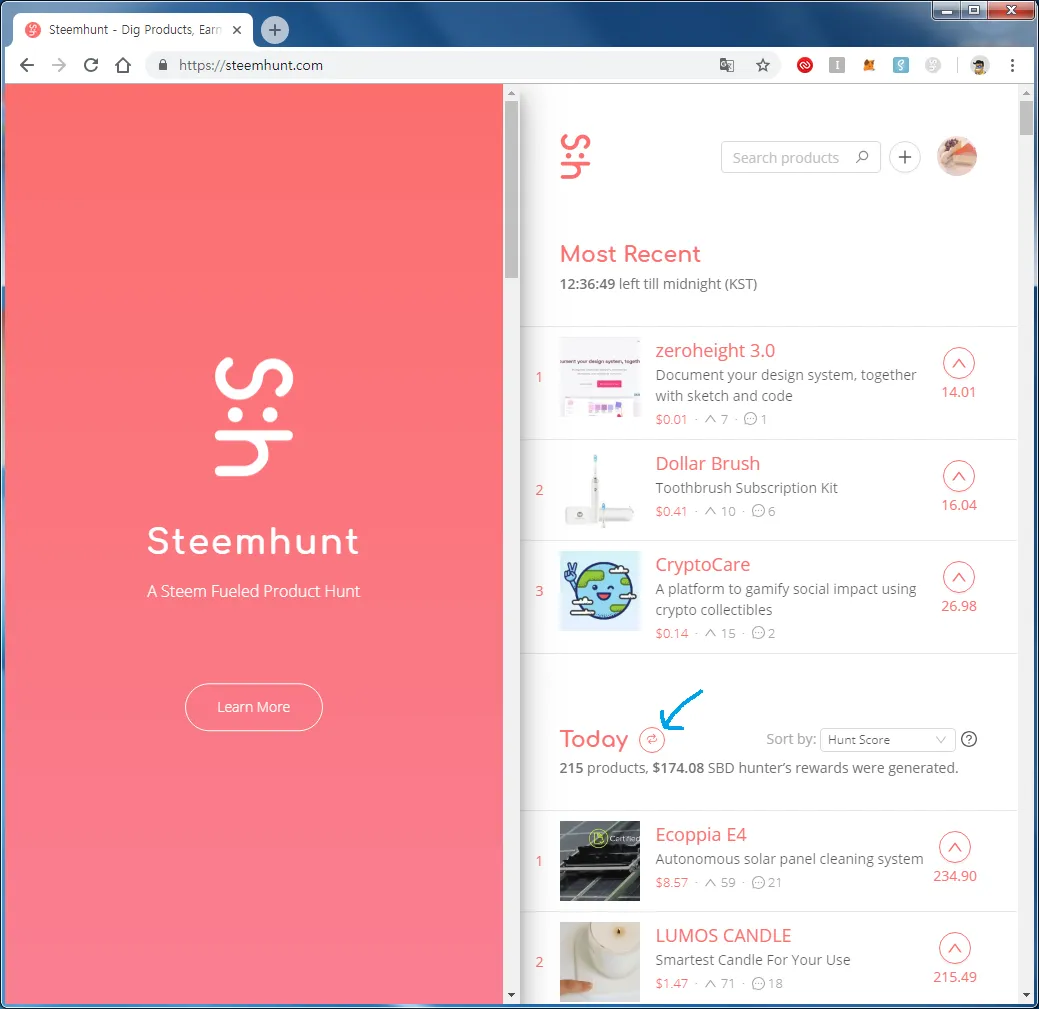Open the Chrome profile avatar
The image size is (1039, 1009).
(979, 65)
